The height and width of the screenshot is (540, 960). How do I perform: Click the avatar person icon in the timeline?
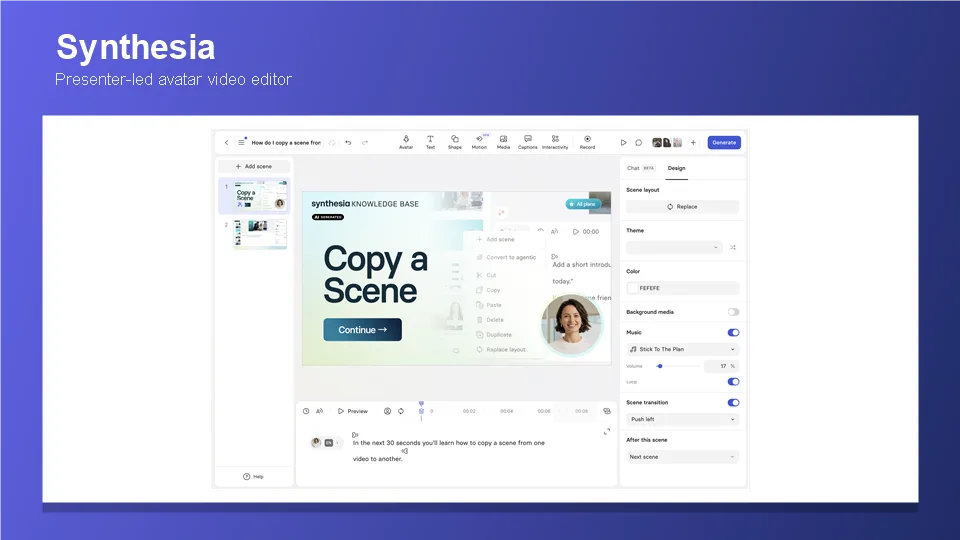click(x=388, y=411)
